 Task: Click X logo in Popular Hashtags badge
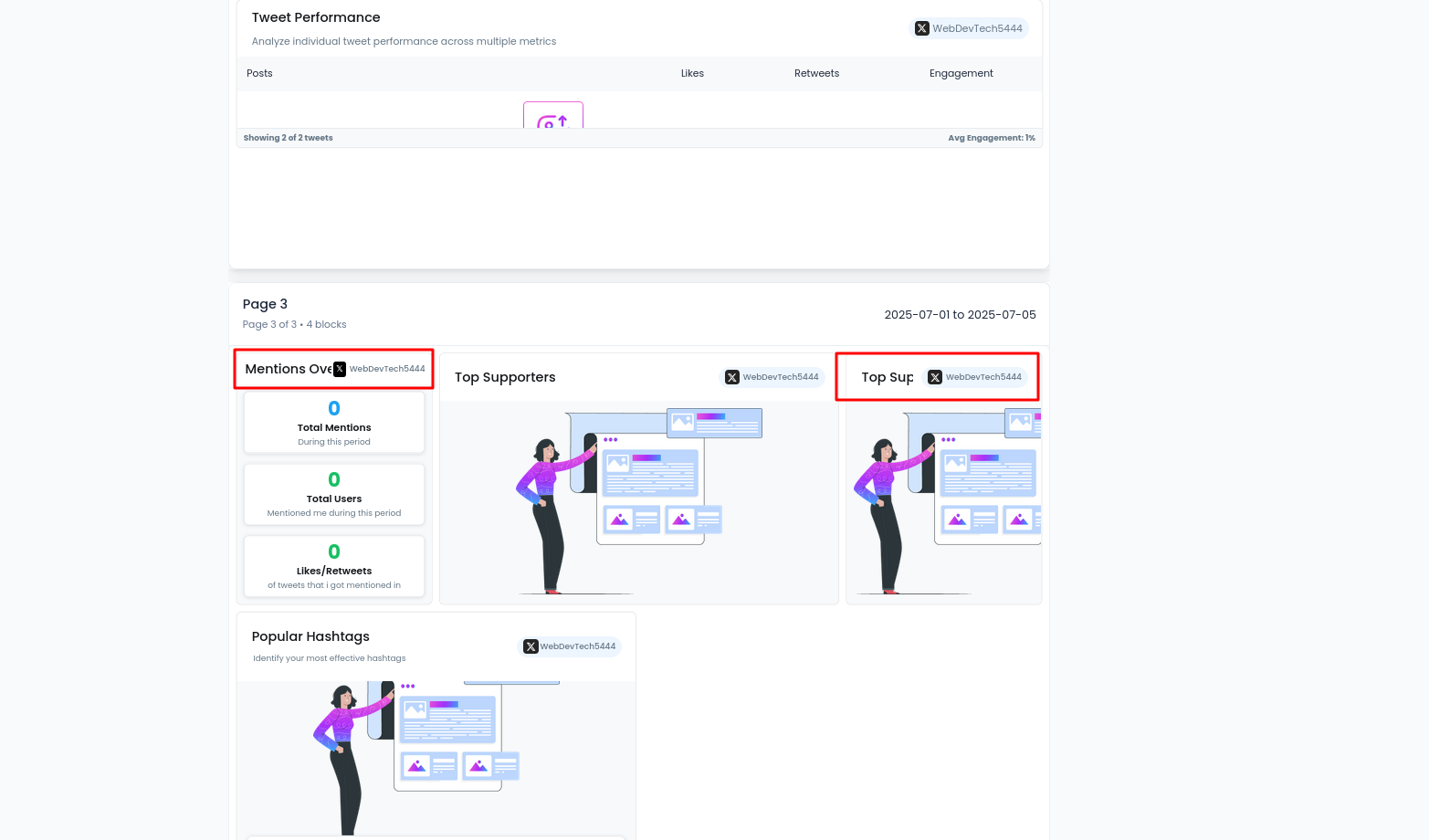tap(531, 646)
